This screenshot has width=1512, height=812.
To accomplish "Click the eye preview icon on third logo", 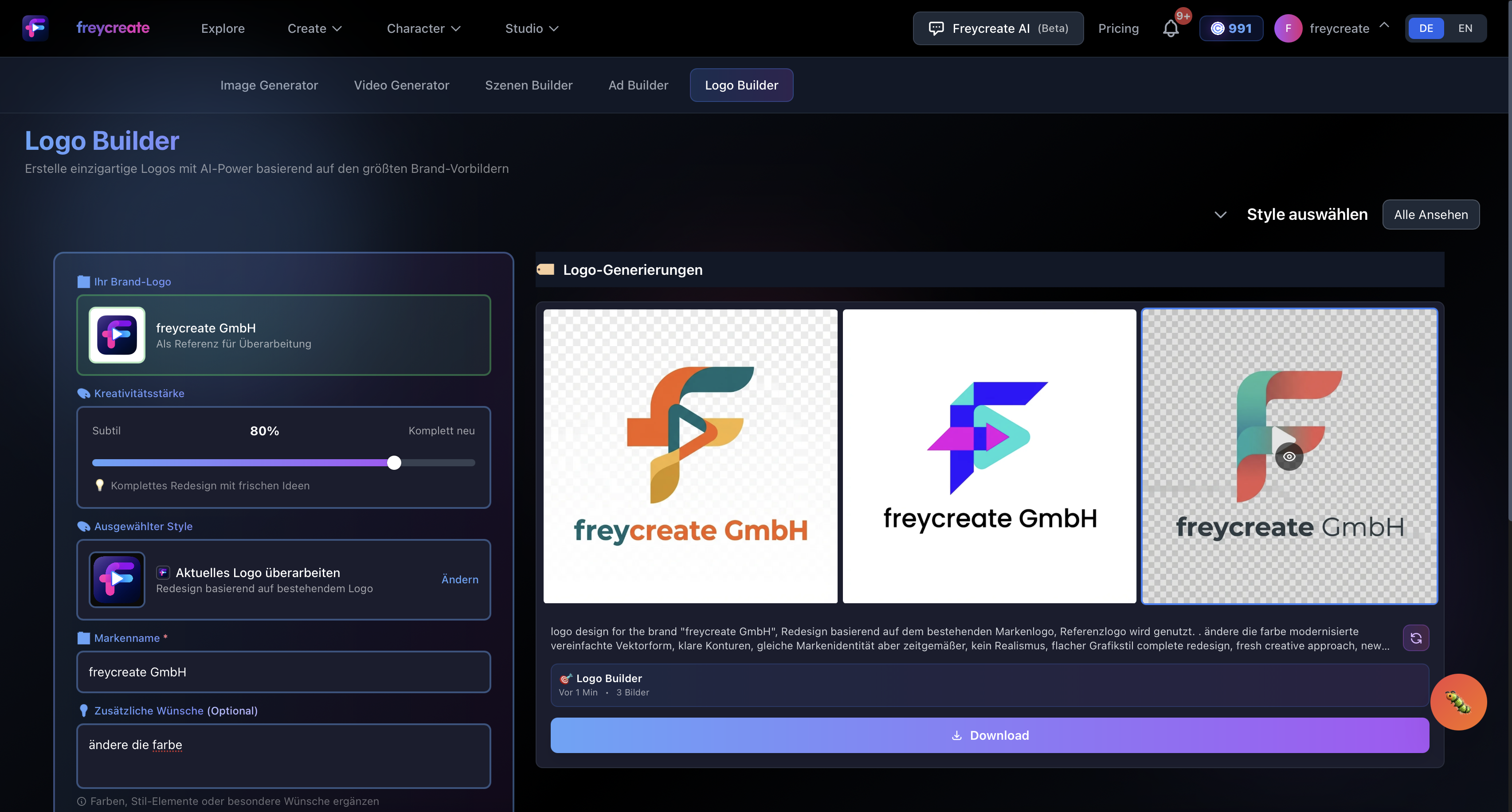I will point(1289,457).
